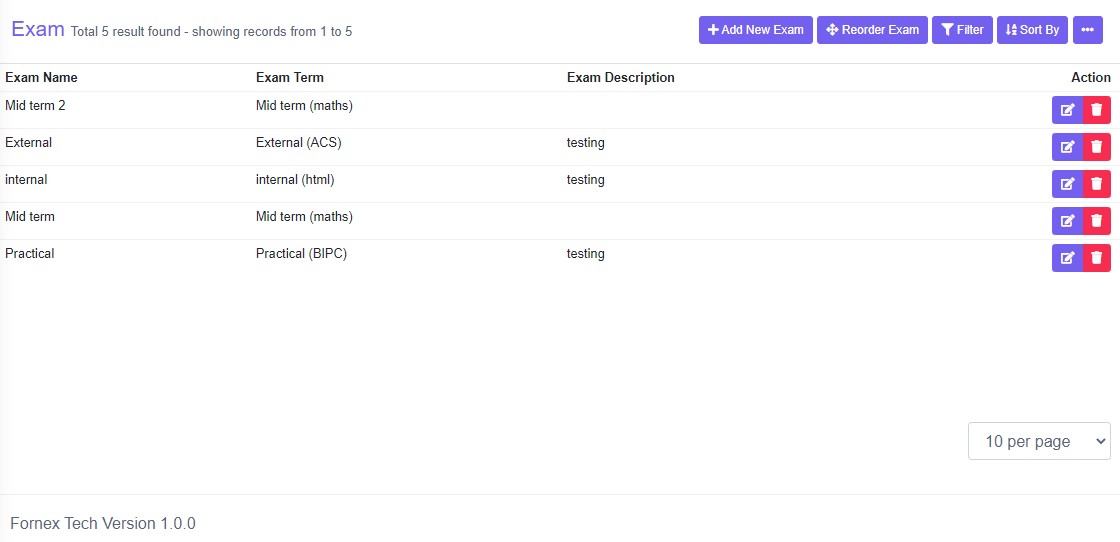
Task: Delete the internal exam row
Action: (1097, 184)
